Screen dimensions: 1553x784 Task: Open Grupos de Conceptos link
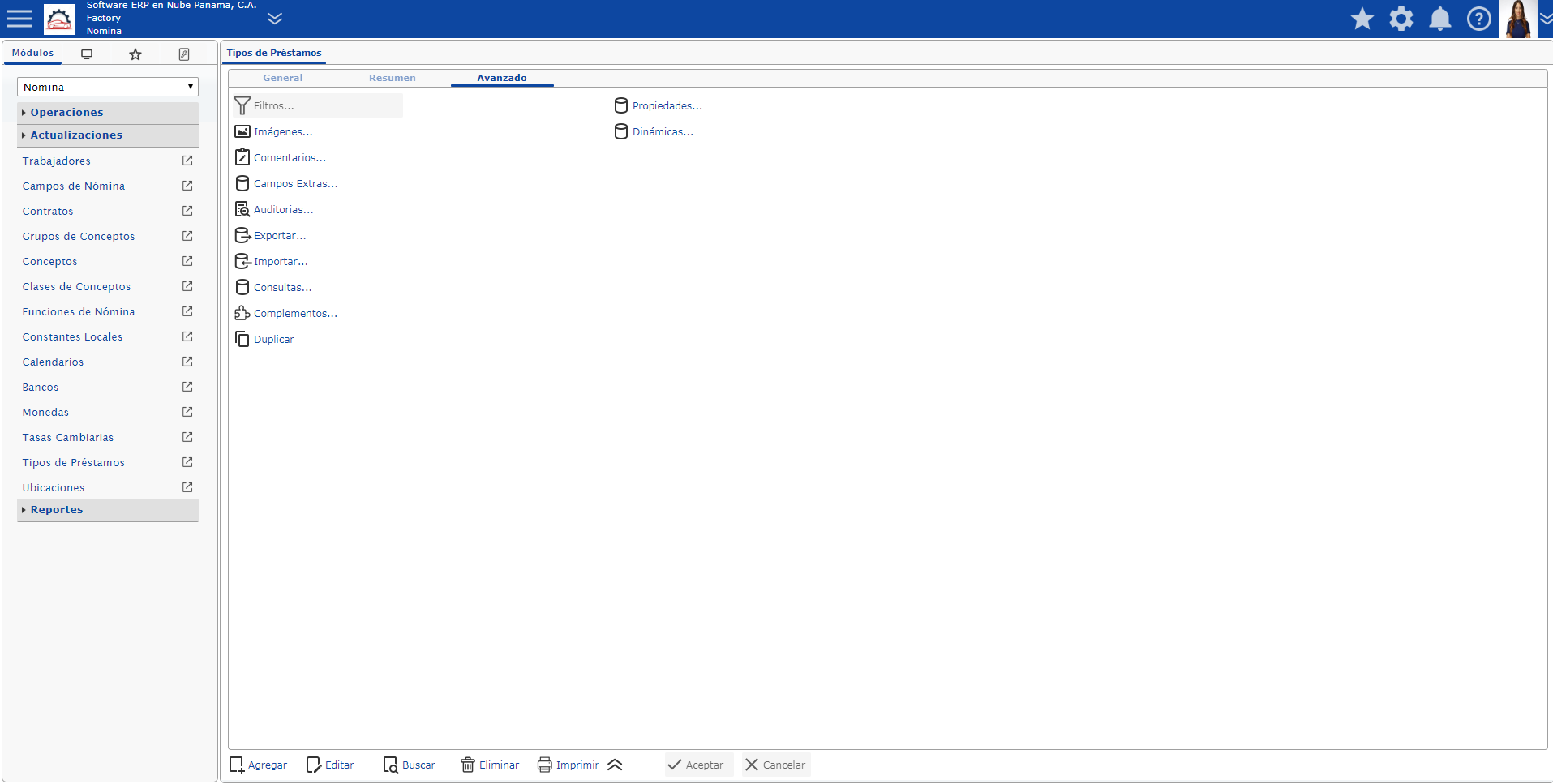coord(79,237)
